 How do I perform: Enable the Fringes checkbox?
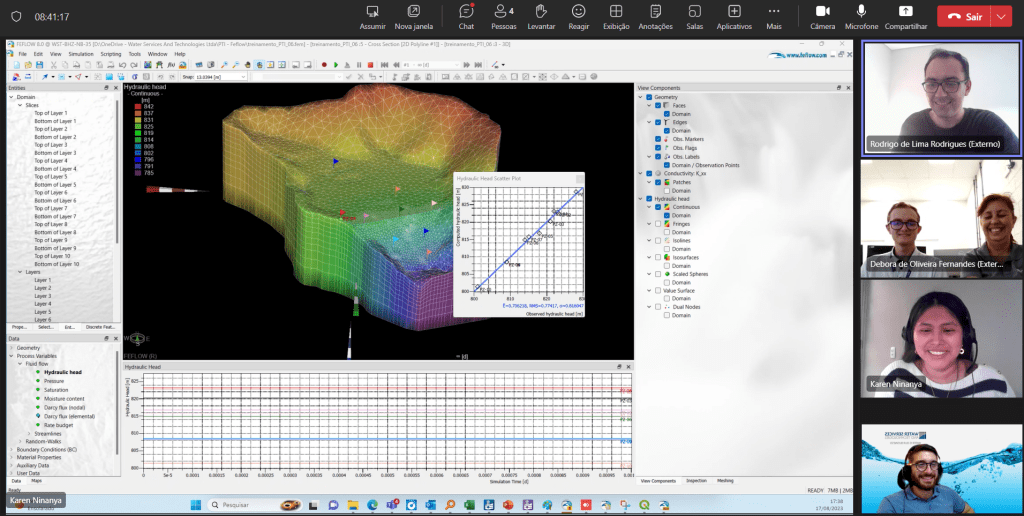click(657, 223)
